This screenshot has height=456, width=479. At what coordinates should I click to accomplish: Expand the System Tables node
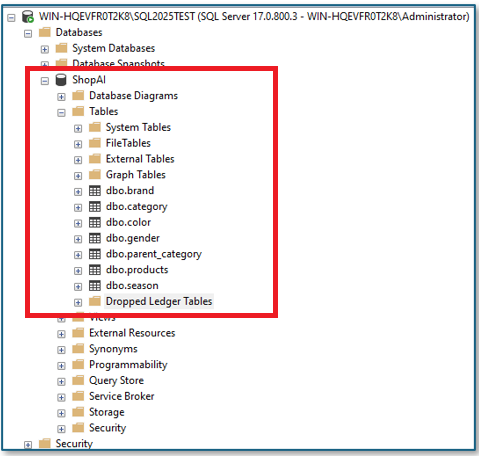click(x=78, y=129)
